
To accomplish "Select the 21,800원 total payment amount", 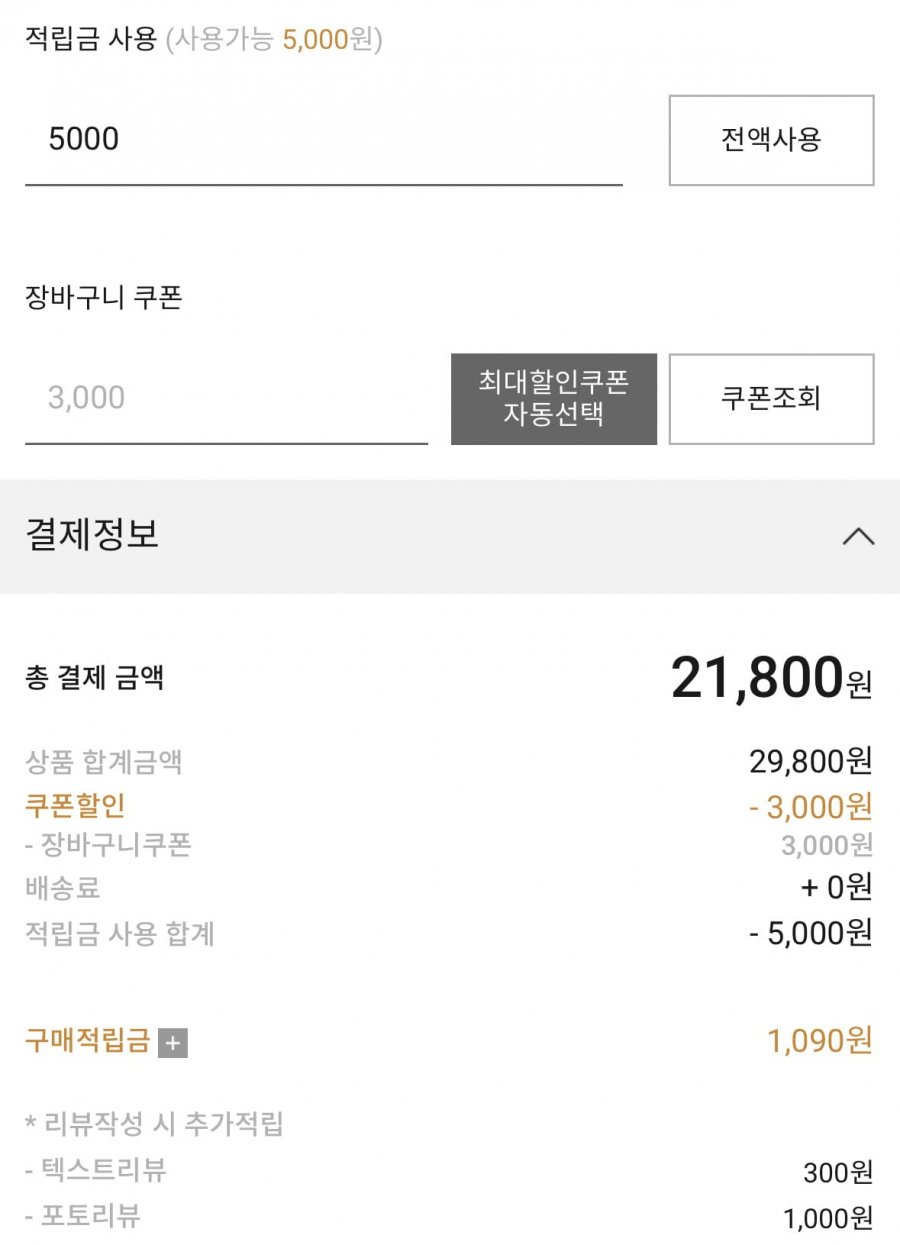I will click(x=770, y=679).
